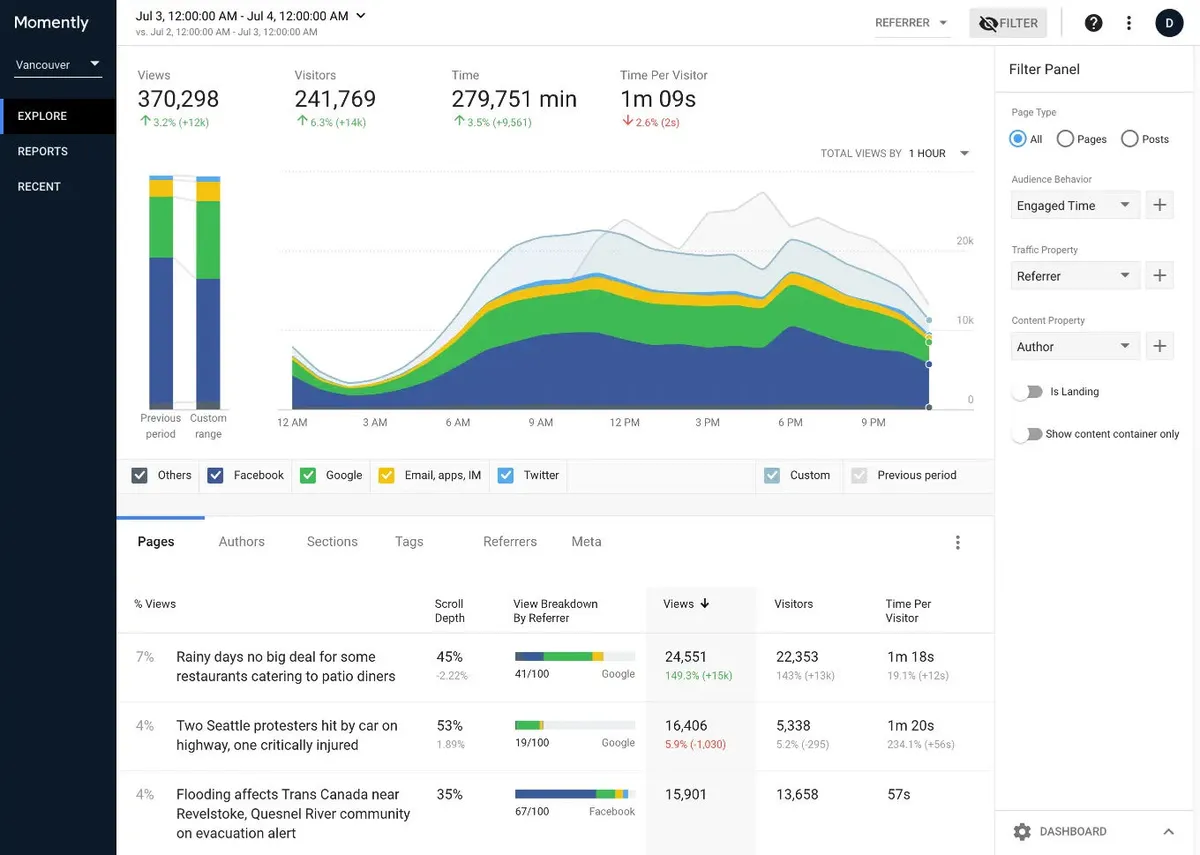
Task: Click the Dashboard gear icon
Action: (1021, 831)
